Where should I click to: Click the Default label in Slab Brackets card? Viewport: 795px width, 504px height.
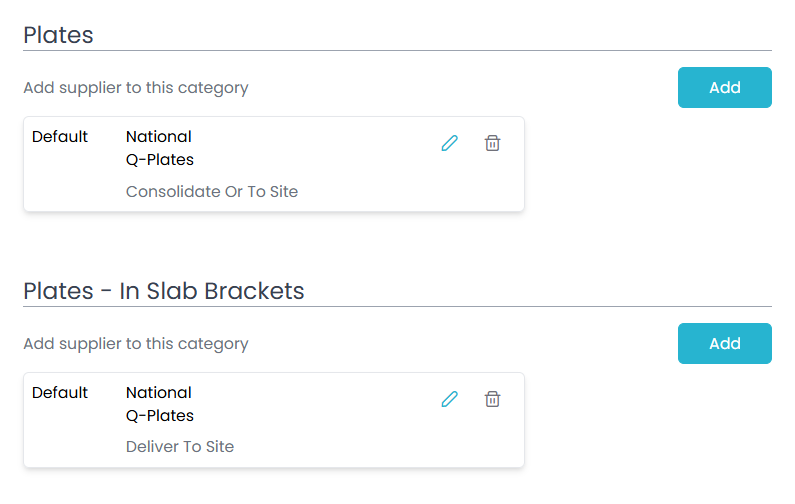[x=60, y=393]
